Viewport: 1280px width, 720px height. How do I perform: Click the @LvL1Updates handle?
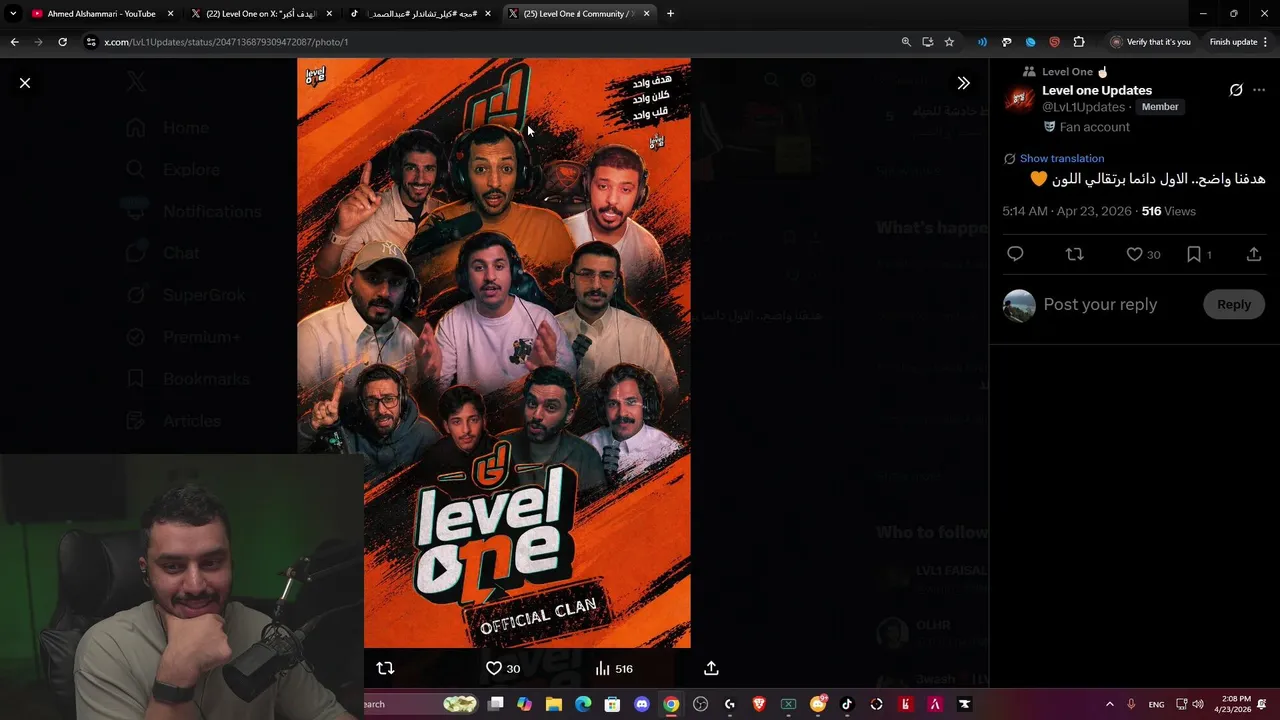pos(1084,107)
